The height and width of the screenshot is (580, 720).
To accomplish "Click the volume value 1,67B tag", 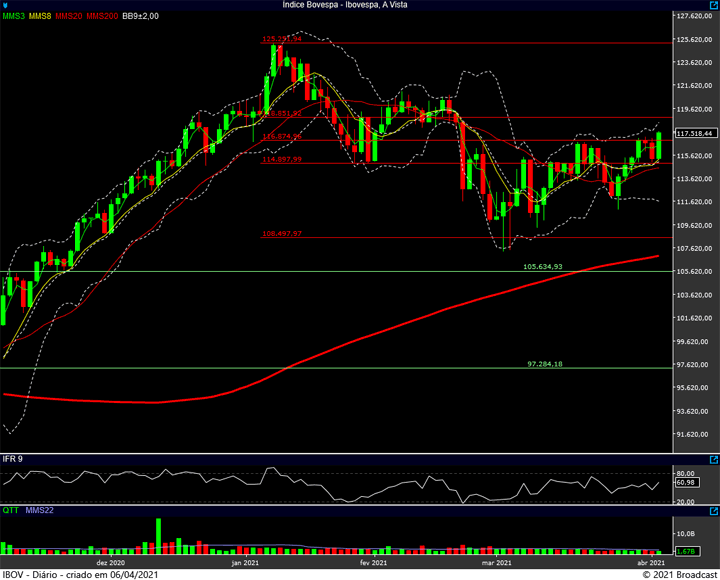I will [x=686, y=551].
